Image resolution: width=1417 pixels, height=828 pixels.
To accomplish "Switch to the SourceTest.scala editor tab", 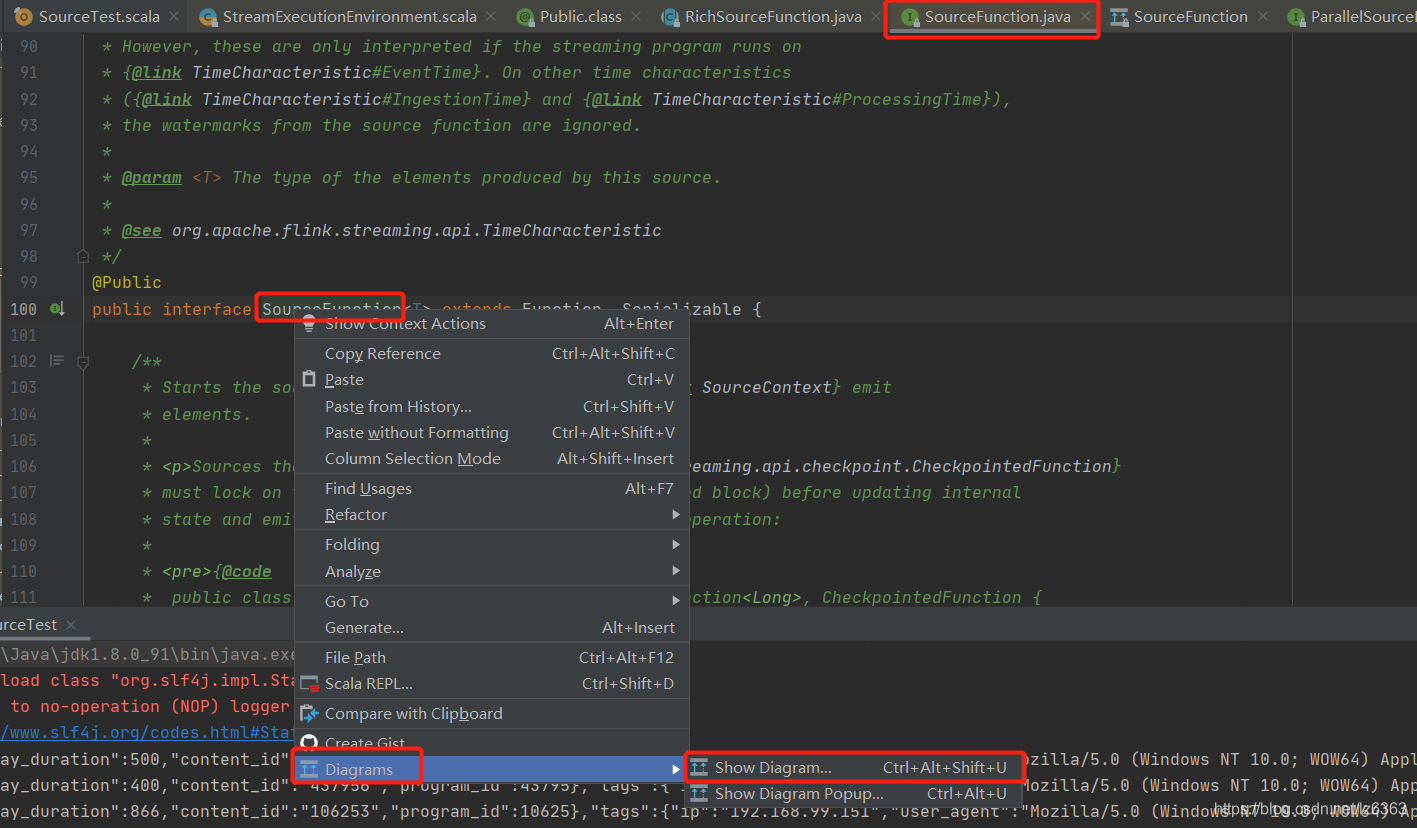I will [x=85, y=17].
